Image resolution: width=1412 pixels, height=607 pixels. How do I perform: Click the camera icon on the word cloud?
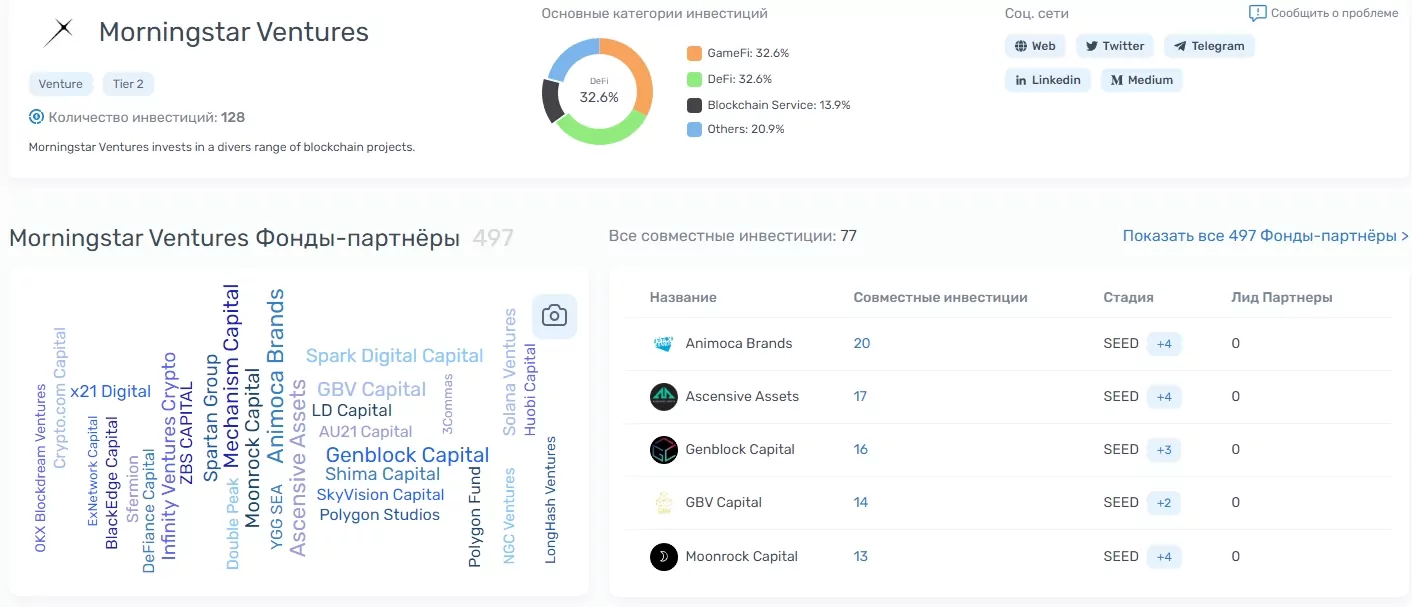click(x=554, y=315)
